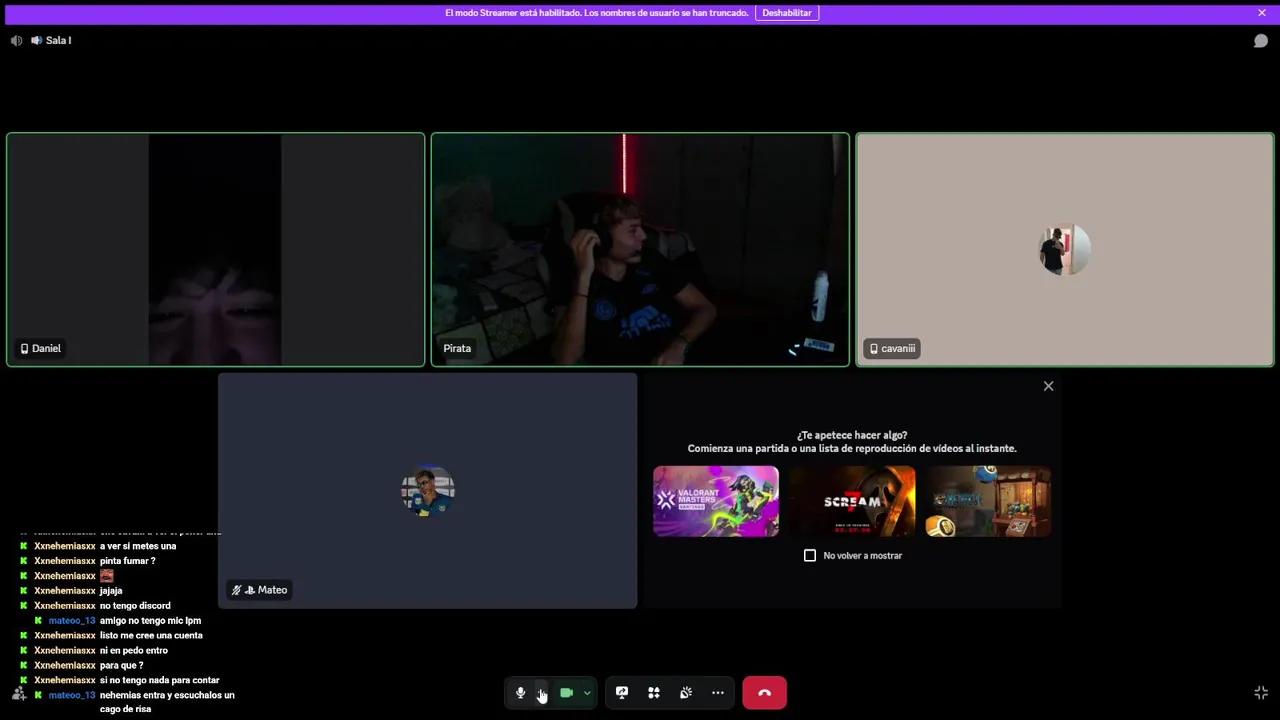Image resolution: width=1280 pixels, height=720 pixels.
Task: Click the phone icon on Daniel's label
Action: 24,349
